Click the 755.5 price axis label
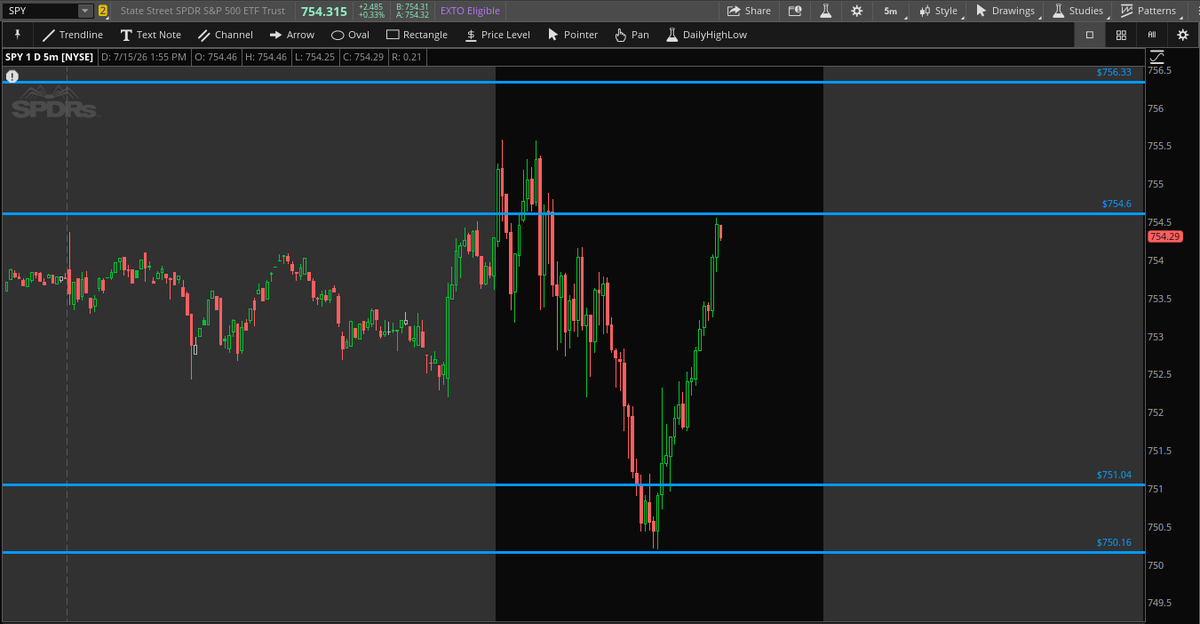This screenshot has width=1200, height=624. point(1161,146)
